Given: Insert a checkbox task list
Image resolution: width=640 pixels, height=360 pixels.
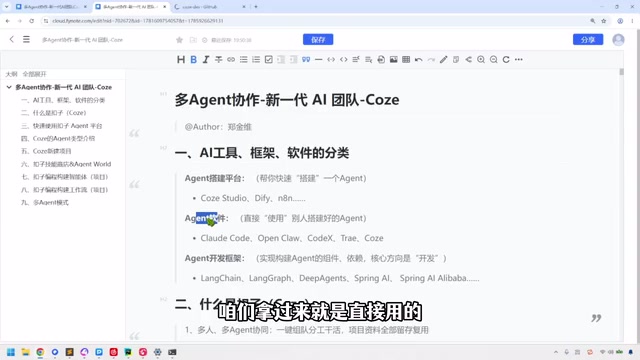Looking at the screenshot, I should coord(269,60).
